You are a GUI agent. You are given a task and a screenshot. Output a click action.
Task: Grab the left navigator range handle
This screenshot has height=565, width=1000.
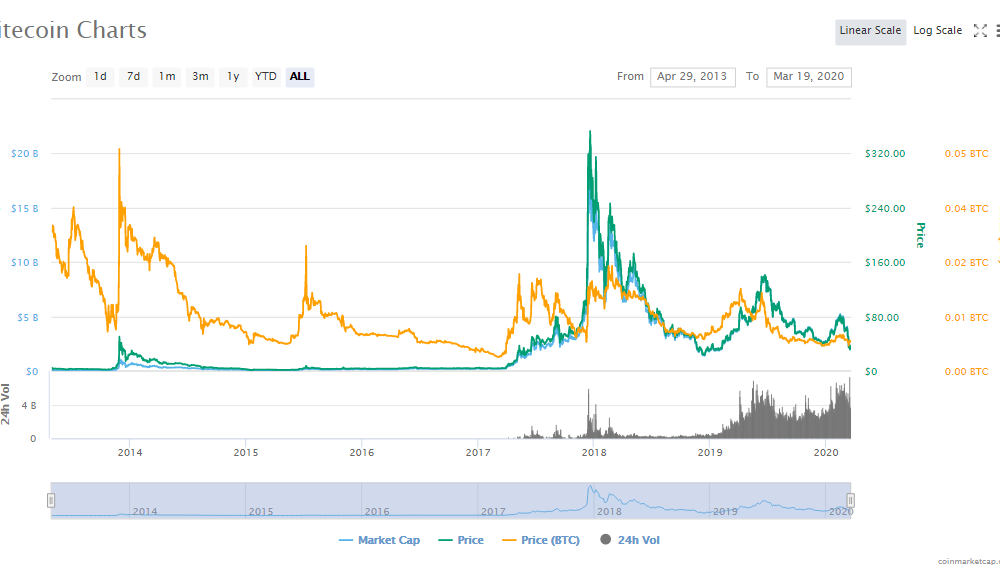pos(51,501)
